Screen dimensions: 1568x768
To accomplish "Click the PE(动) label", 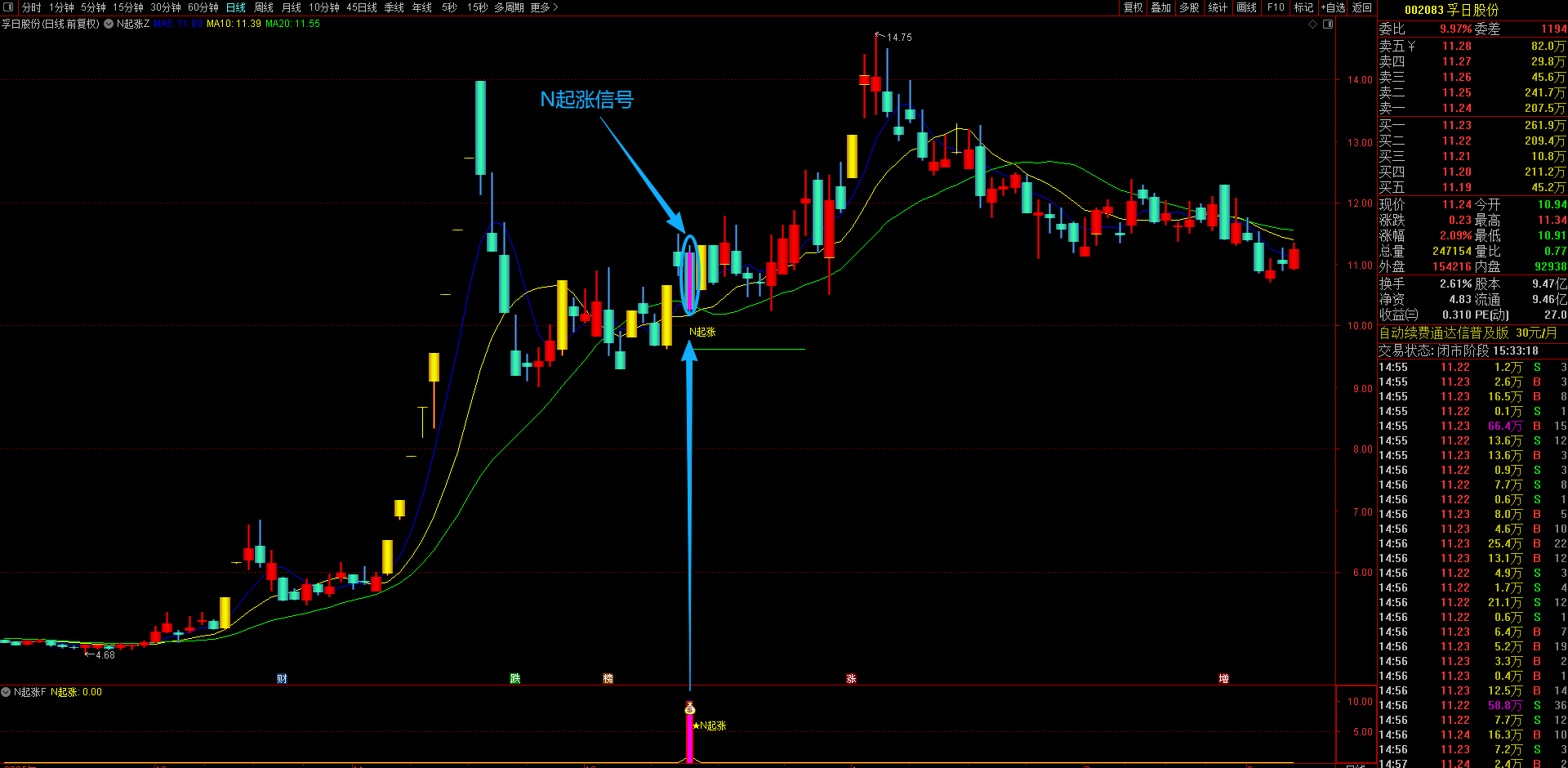I will click(x=1492, y=315).
